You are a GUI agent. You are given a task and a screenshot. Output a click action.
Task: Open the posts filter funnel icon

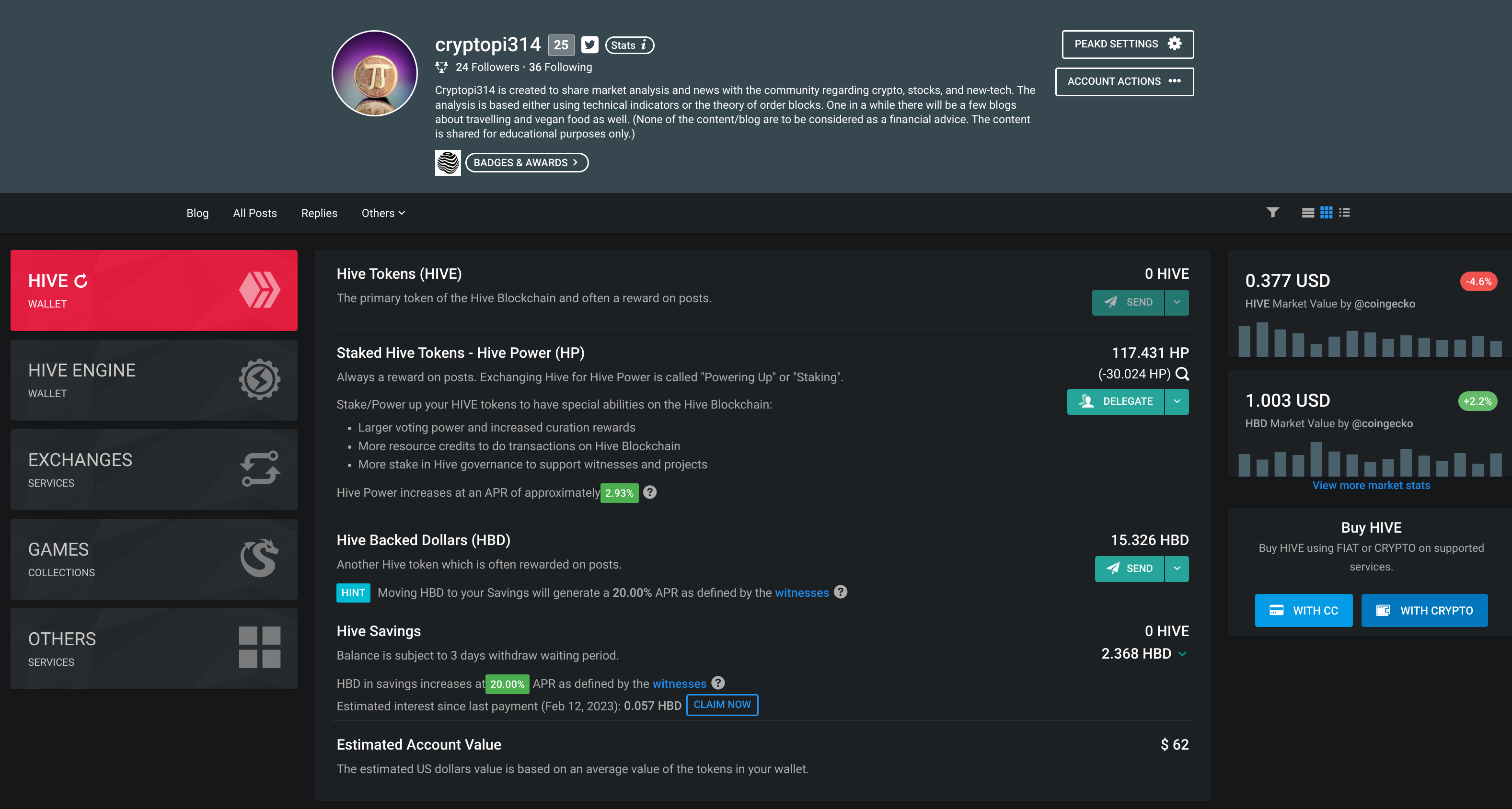(x=1272, y=212)
